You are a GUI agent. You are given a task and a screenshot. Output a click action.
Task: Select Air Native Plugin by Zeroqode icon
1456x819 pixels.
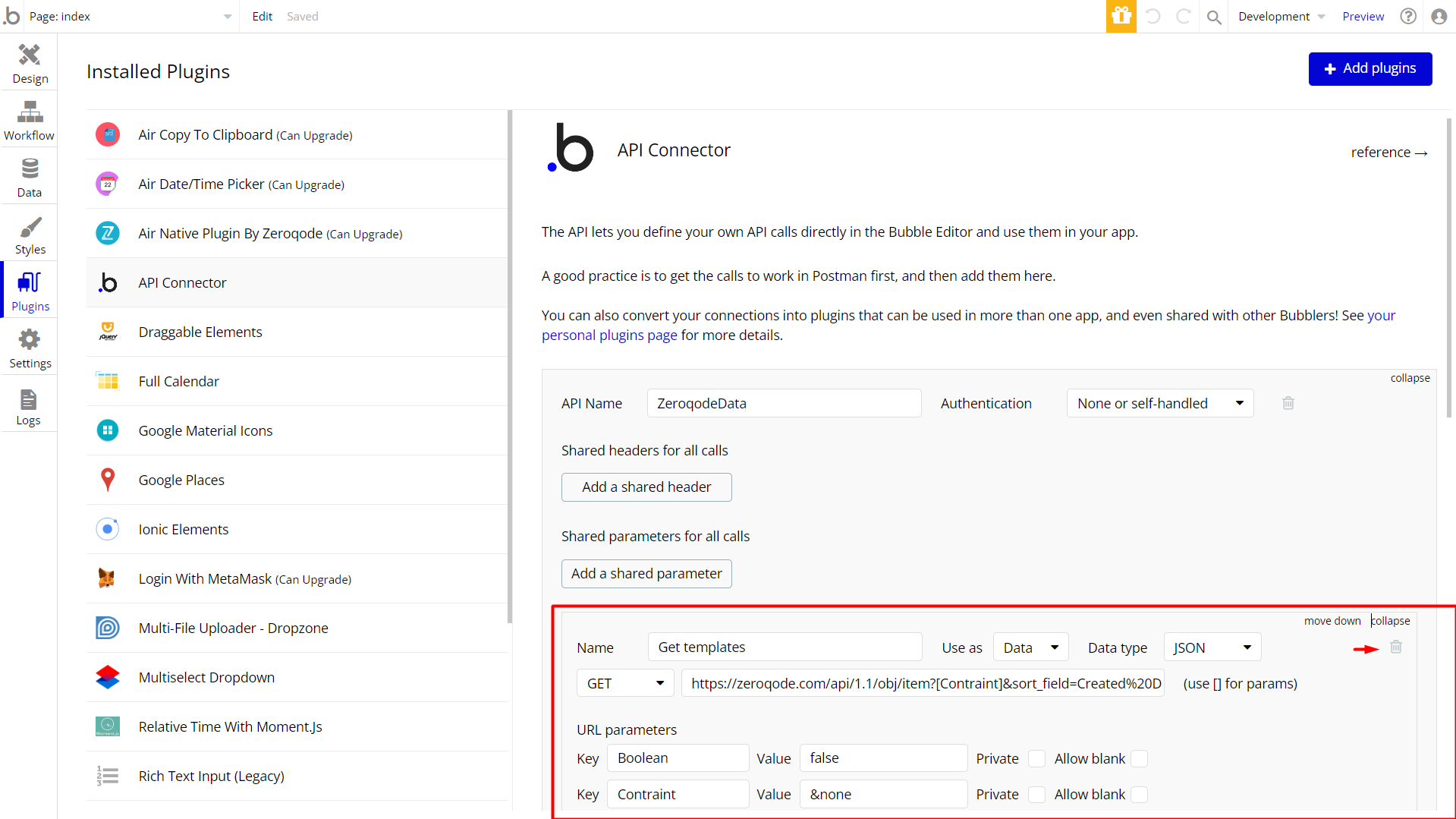click(108, 233)
